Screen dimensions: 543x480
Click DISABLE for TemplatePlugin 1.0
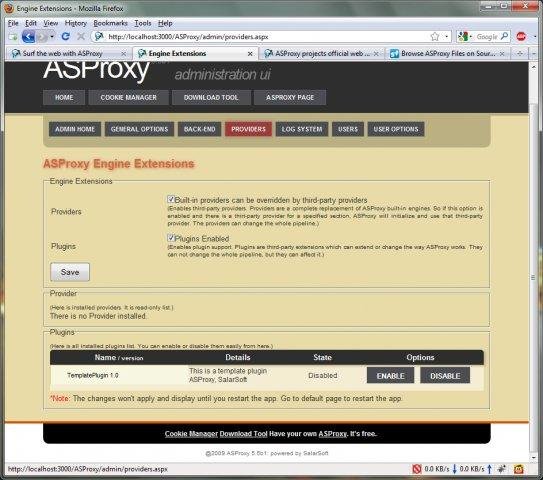point(445,376)
